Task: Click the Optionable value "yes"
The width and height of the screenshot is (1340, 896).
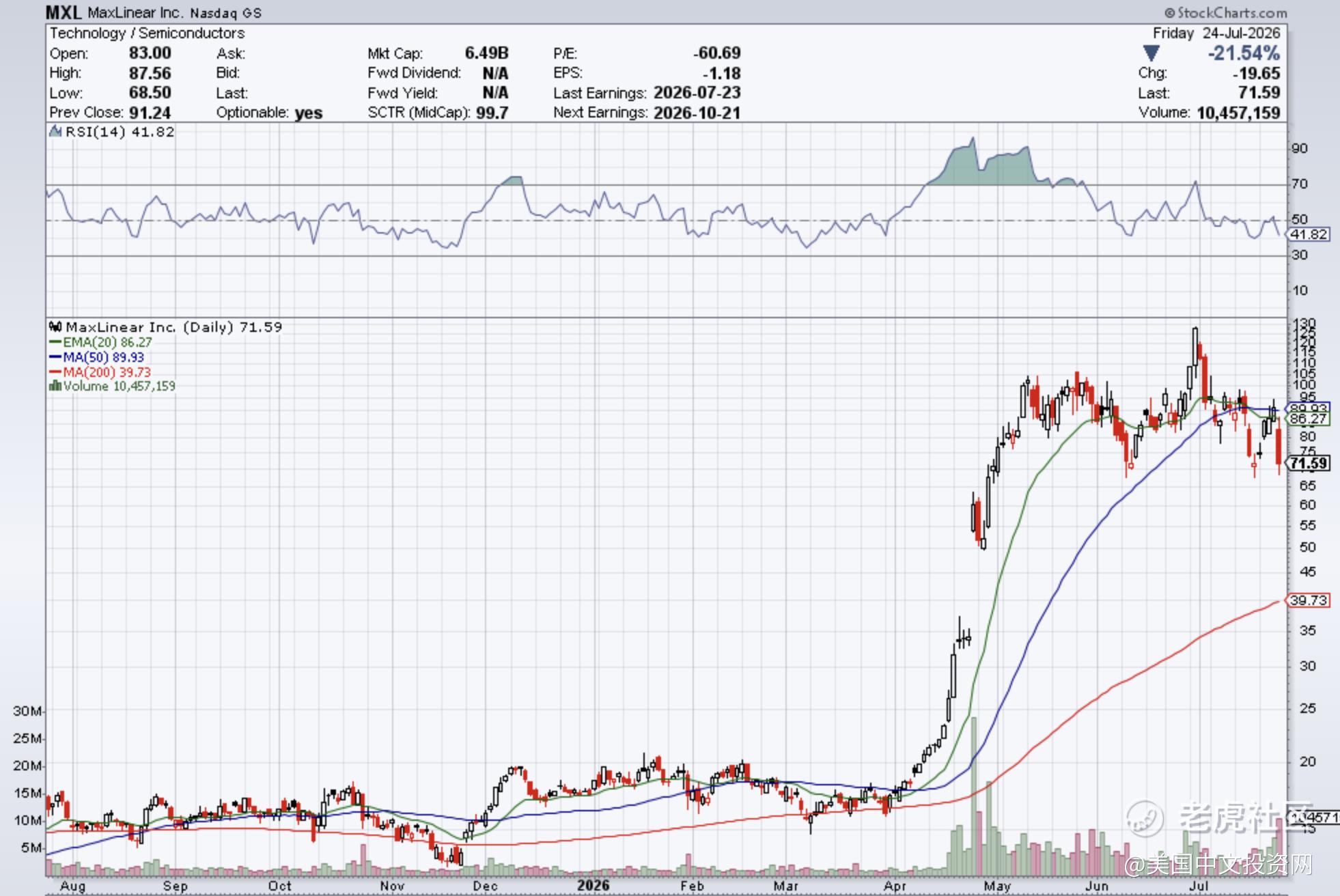Action: (x=309, y=113)
